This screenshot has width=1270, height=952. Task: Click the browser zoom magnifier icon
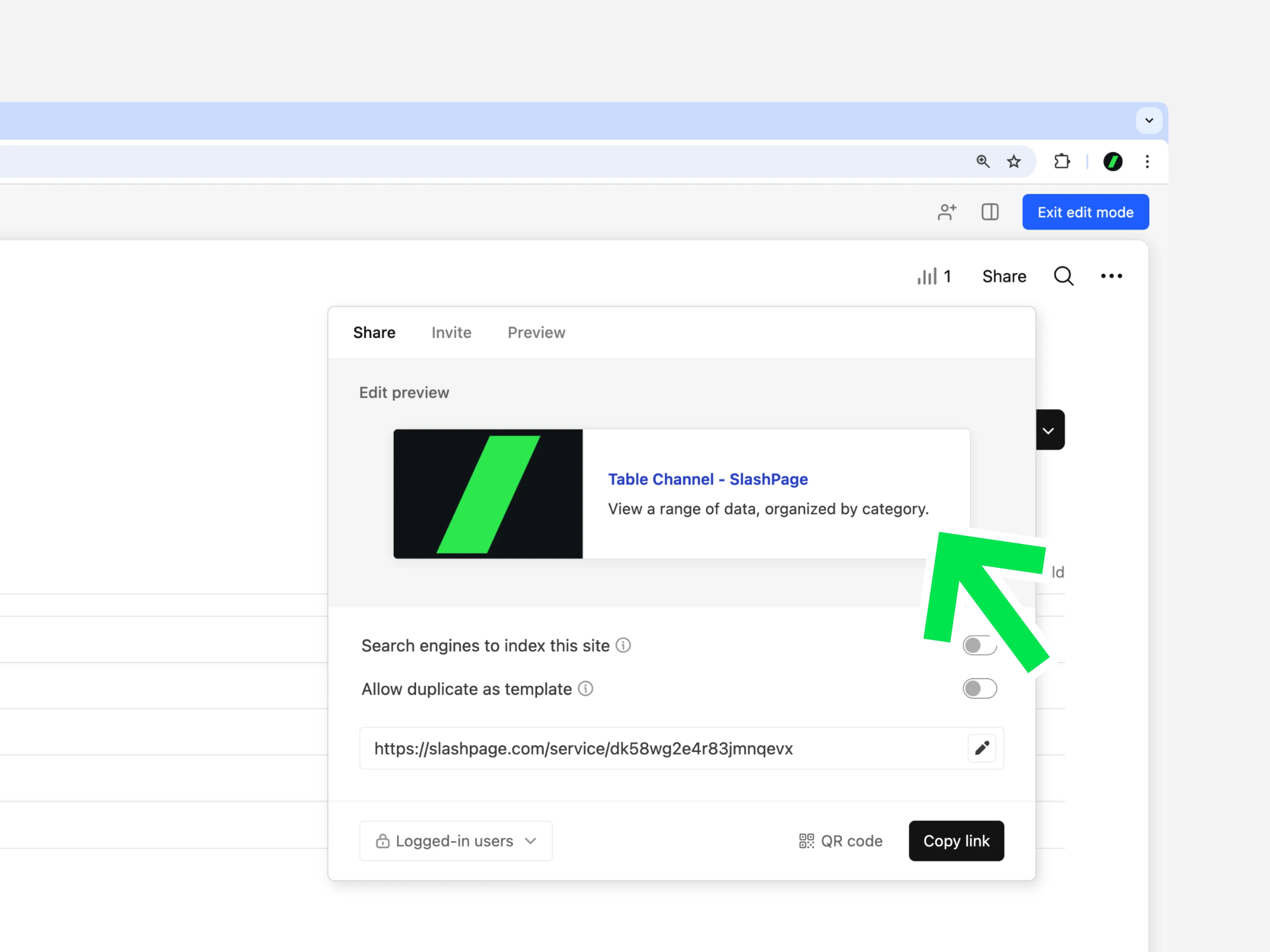point(983,162)
